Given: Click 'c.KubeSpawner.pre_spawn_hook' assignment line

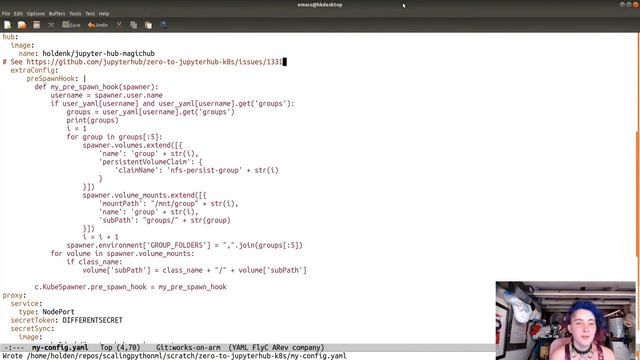Looking at the screenshot, I should (131, 287).
